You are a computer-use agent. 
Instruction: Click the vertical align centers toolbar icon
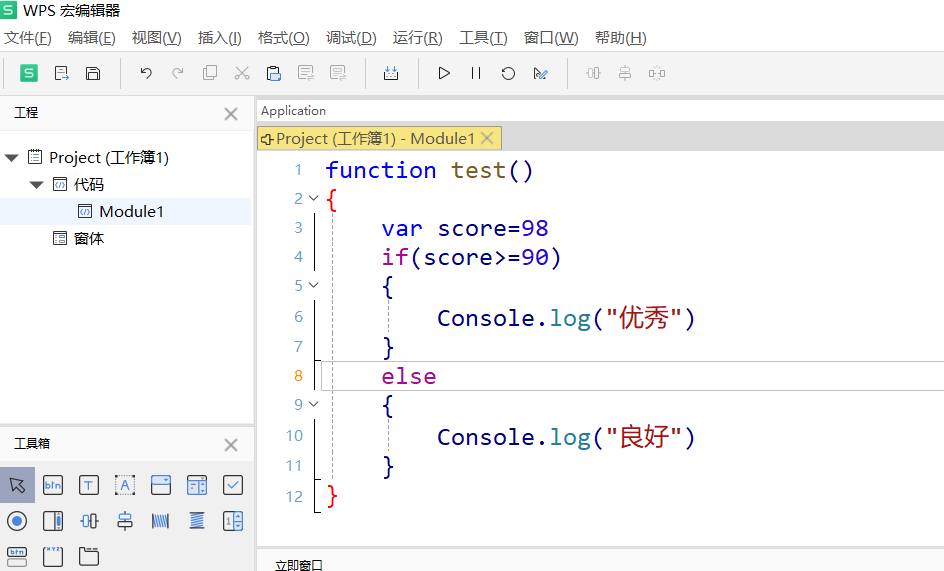[x=625, y=73]
